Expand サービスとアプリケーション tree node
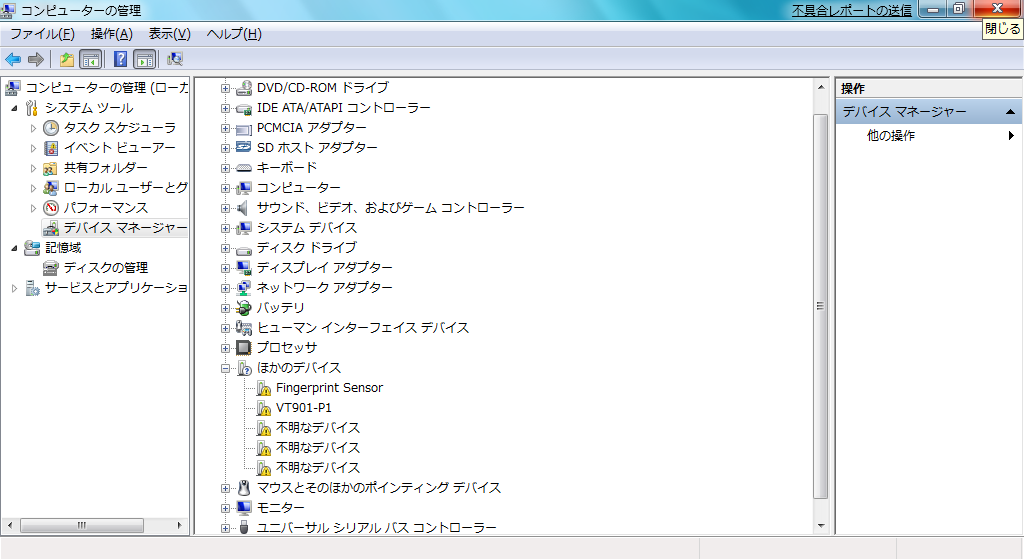Viewport: 1024px width, 560px height. (x=14, y=288)
